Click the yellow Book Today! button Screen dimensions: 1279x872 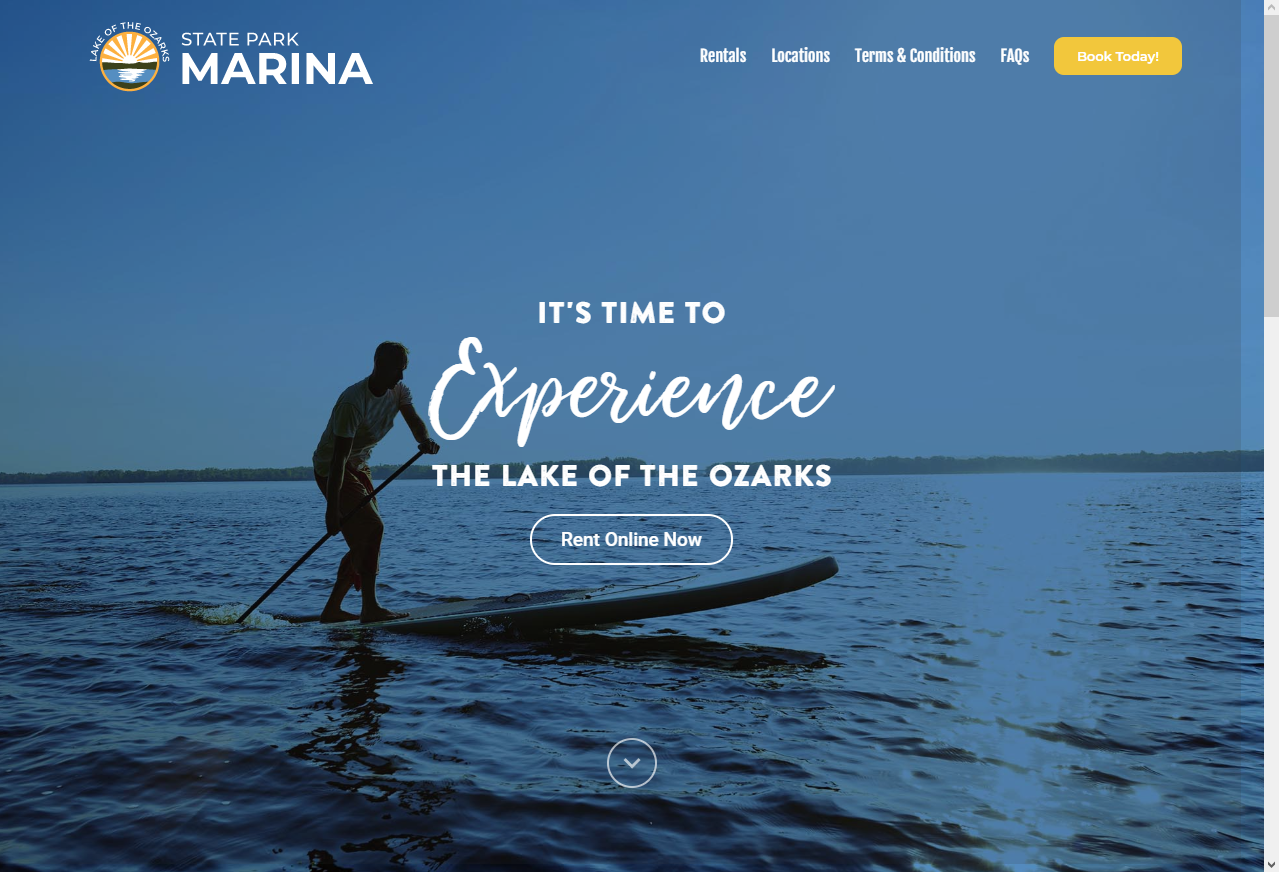pyautogui.click(x=1118, y=56)
